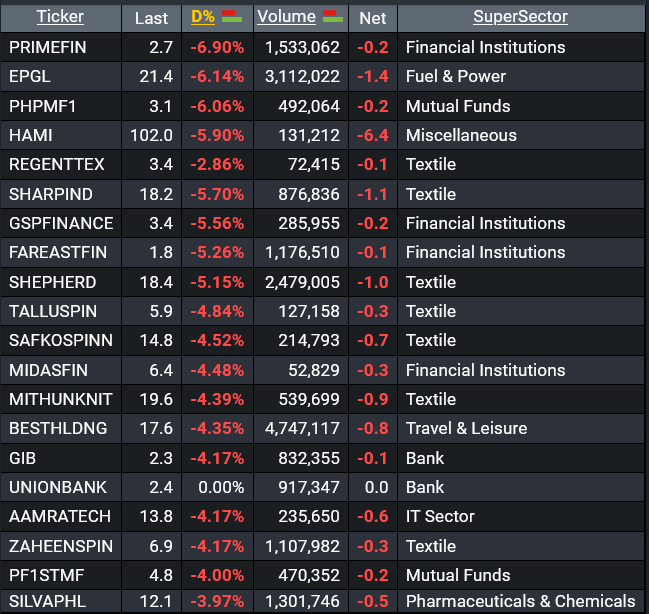Sort by D% column header
649x614 pixels.
(202, 17)
